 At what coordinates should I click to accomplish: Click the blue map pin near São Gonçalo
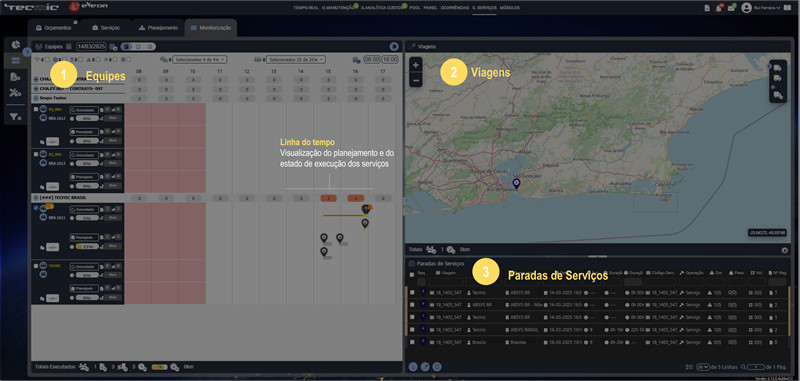click(x=516, y=184)
